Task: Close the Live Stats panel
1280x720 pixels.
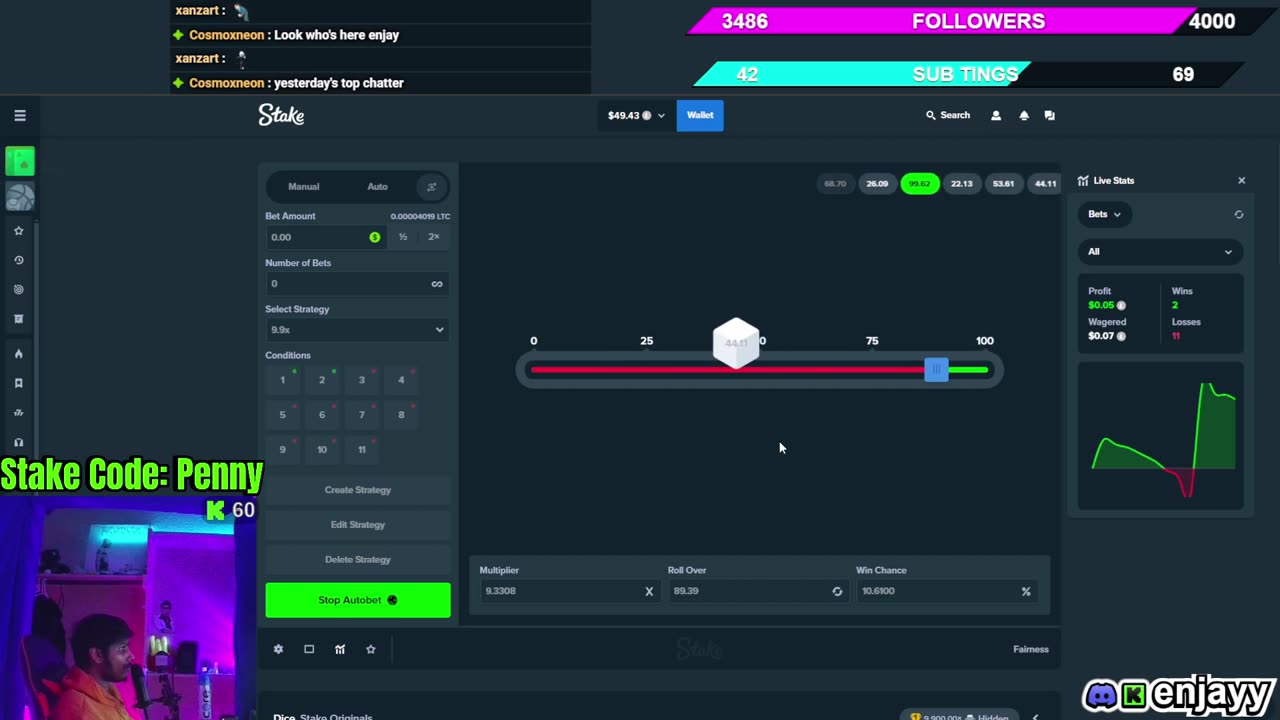Action: 1241,181
